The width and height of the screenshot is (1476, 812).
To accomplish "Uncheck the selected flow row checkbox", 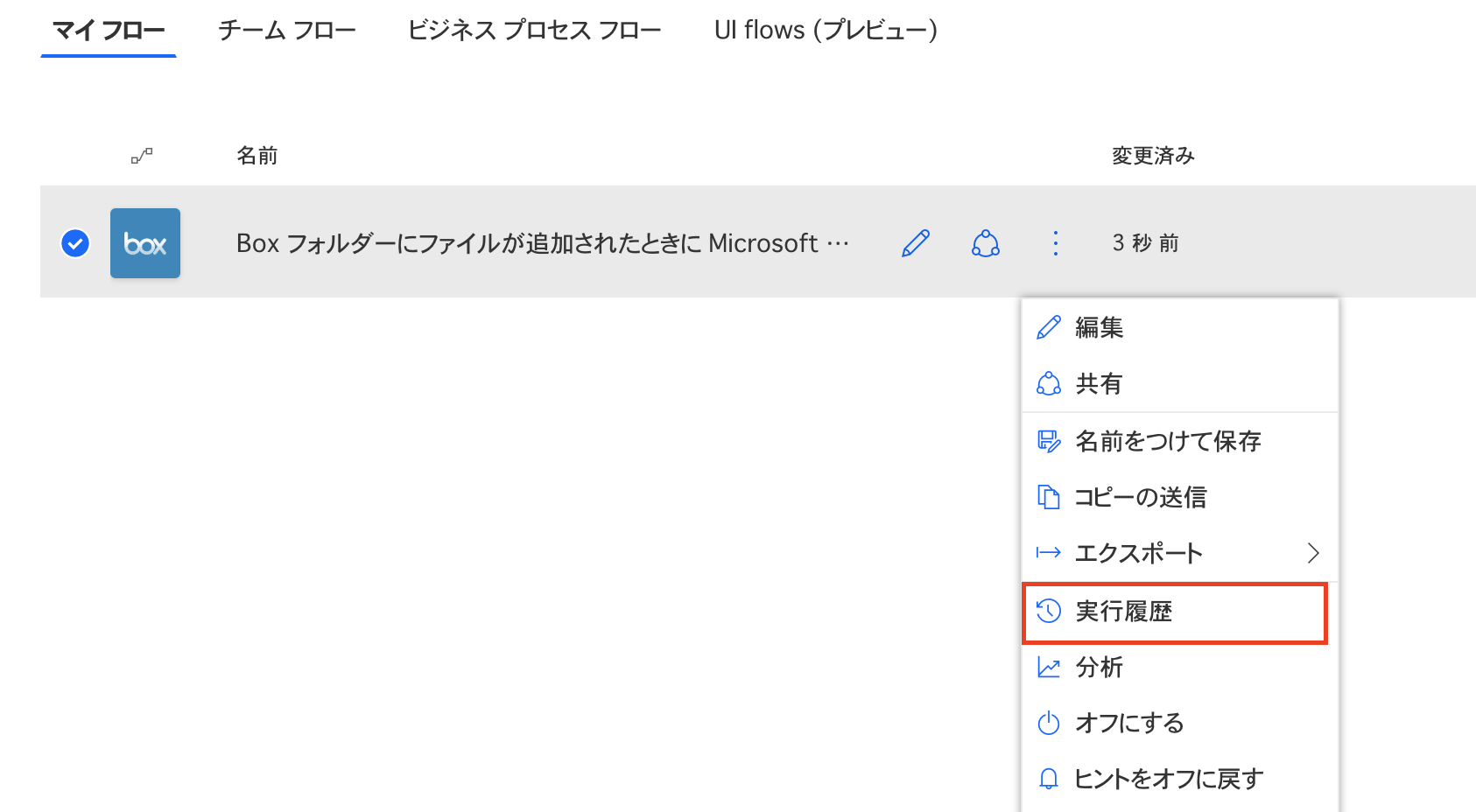I will [75, 243].
